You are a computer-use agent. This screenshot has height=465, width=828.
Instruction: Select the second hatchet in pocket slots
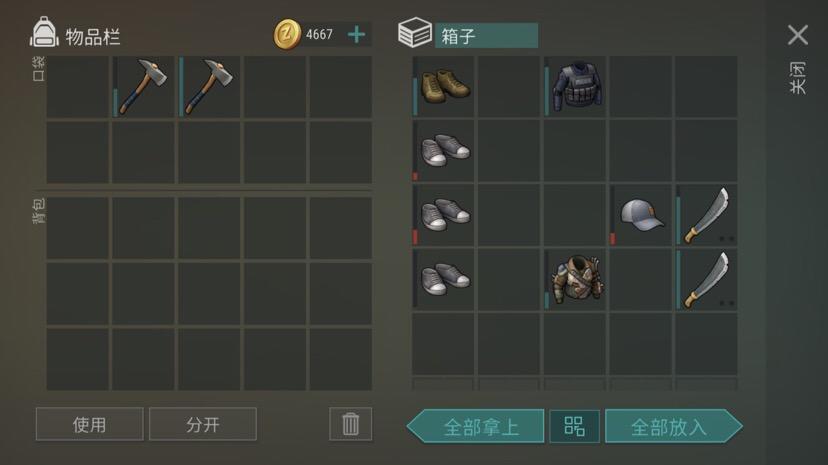[x=209, y=87]
